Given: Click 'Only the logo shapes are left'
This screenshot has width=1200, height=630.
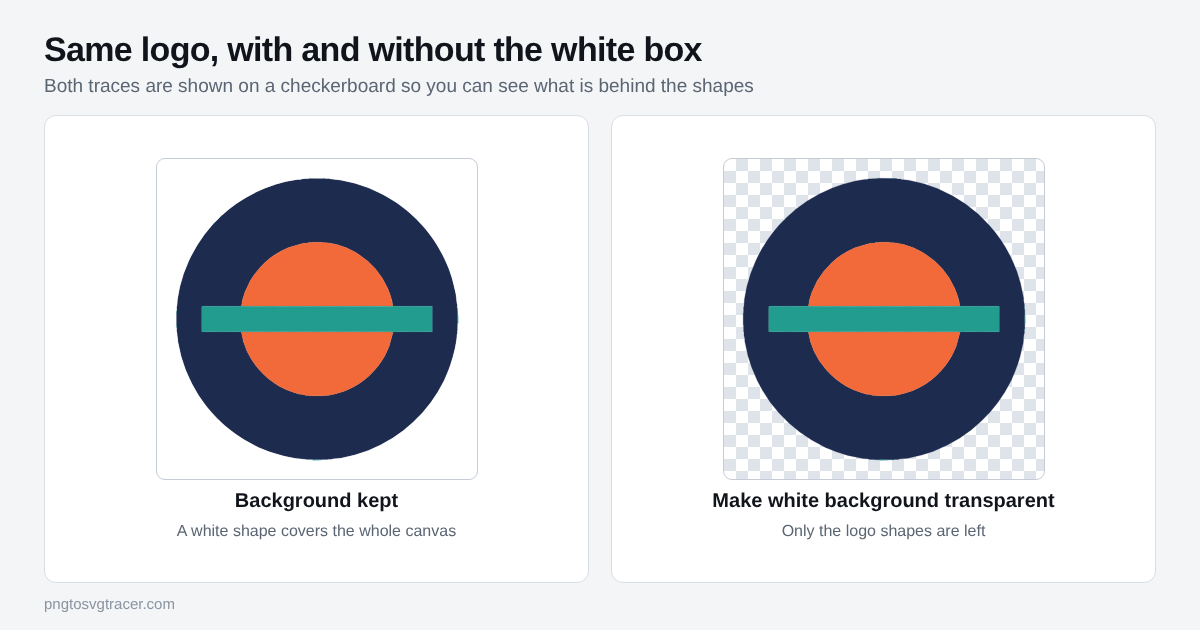Looking at the screenshot, I should (883, 531).
